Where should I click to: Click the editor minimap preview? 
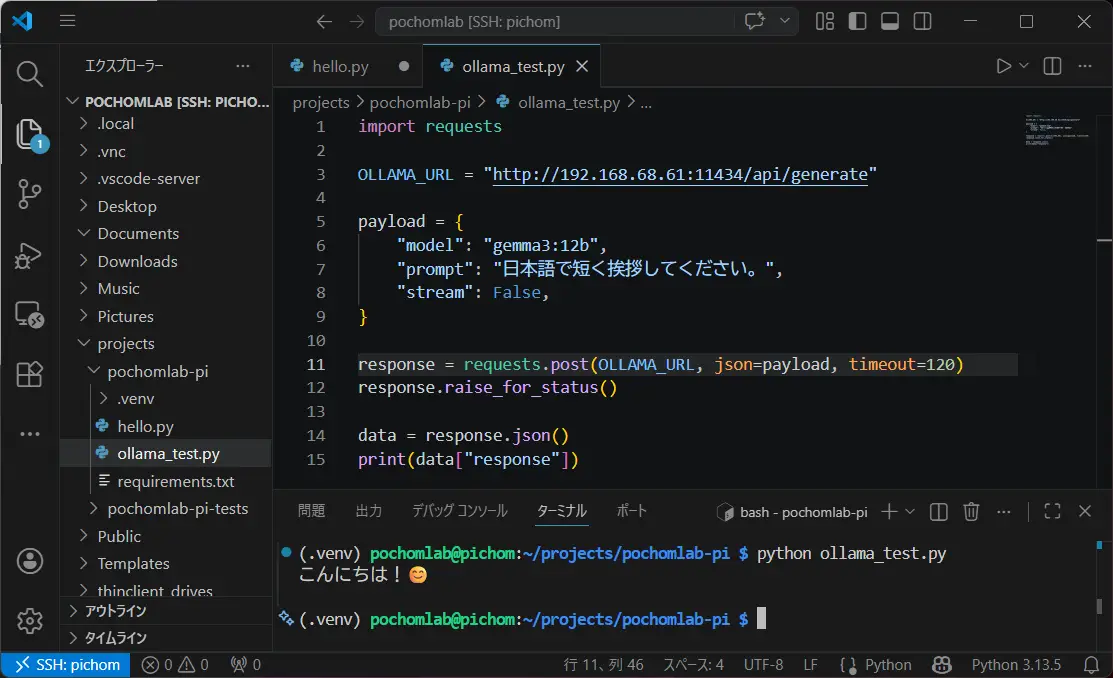pos(1057,129)
